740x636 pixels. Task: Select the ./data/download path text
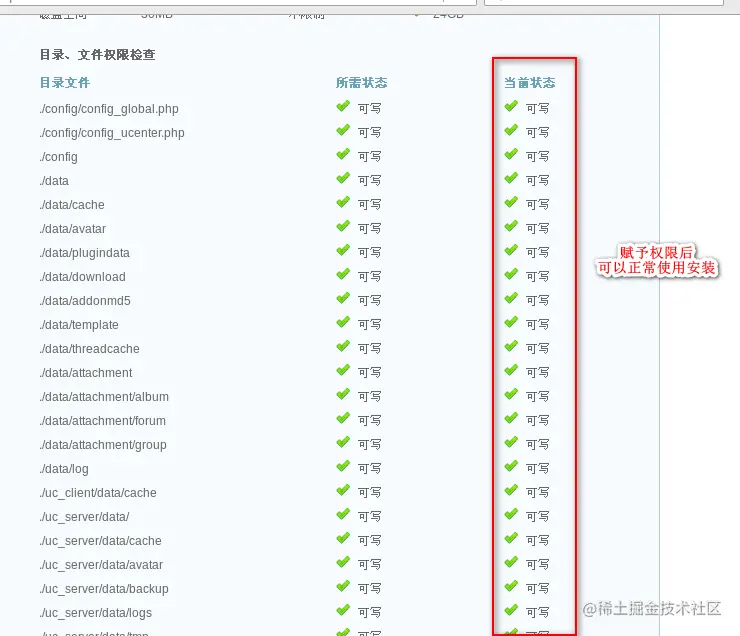coord(83,277)
